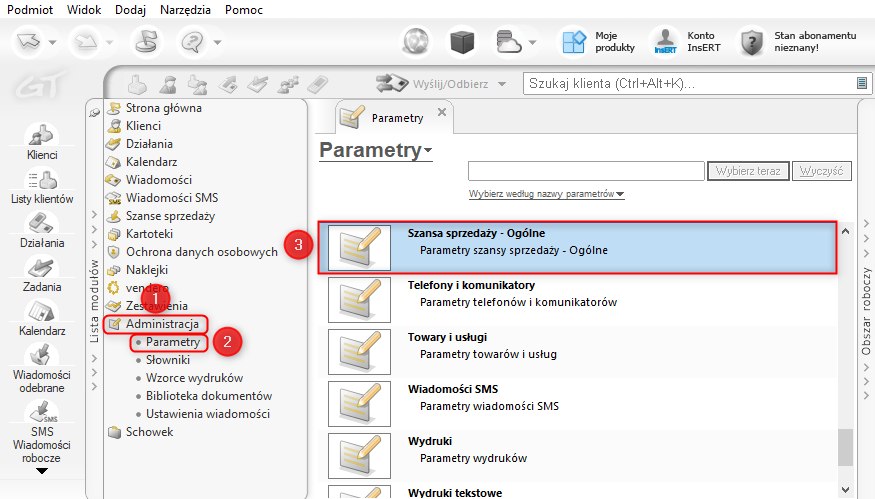Open the Narzędzia menu
This screenshot has width=875, height=499.
coord(186,9)
